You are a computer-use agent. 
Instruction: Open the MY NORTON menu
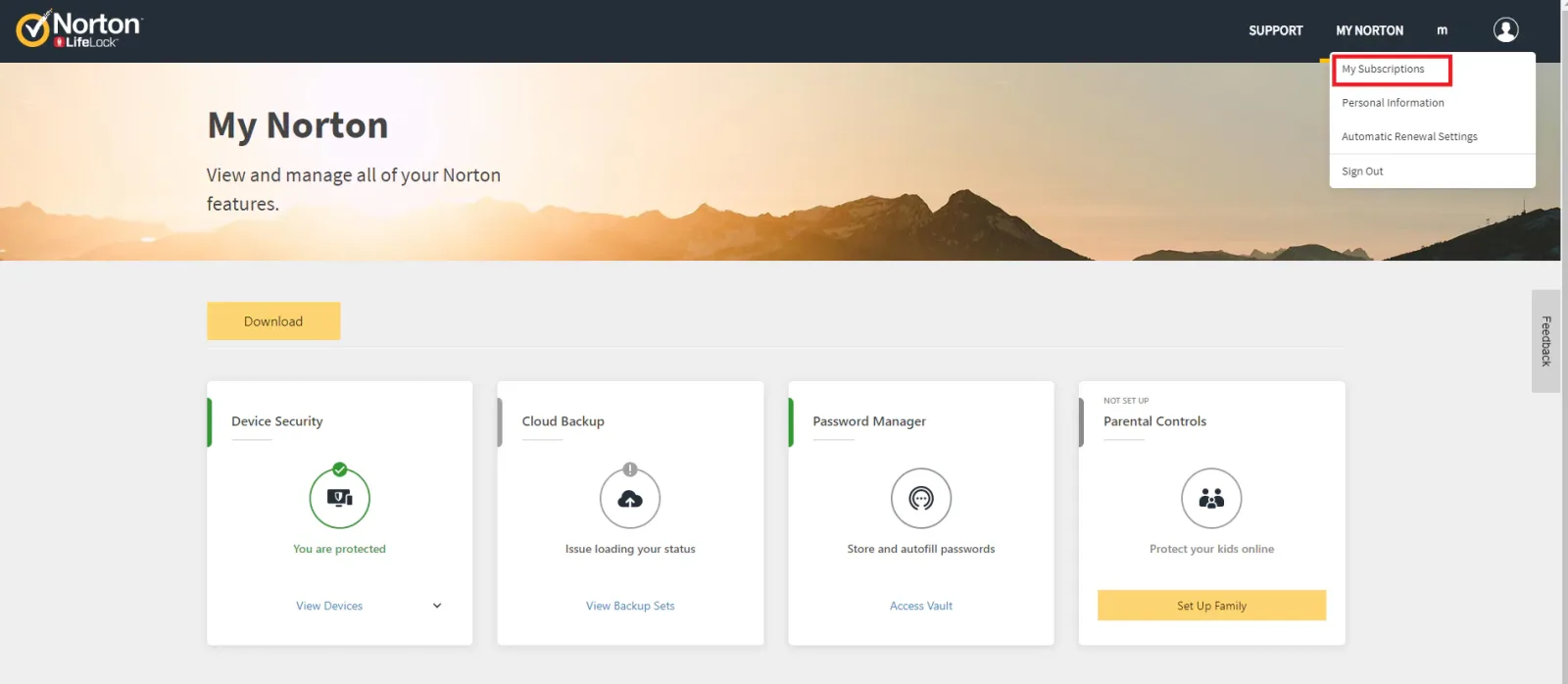pyautogui.click(x=1369, y=30)
